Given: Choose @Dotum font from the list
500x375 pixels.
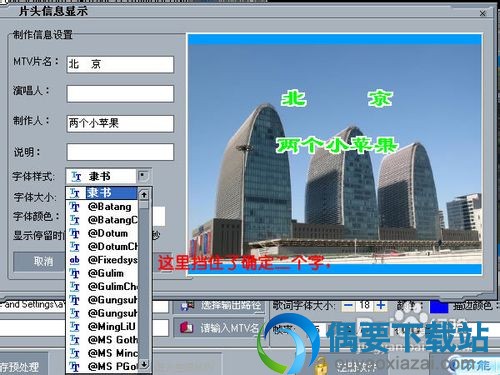Looking at the screenshot, I should coord(101,233).
